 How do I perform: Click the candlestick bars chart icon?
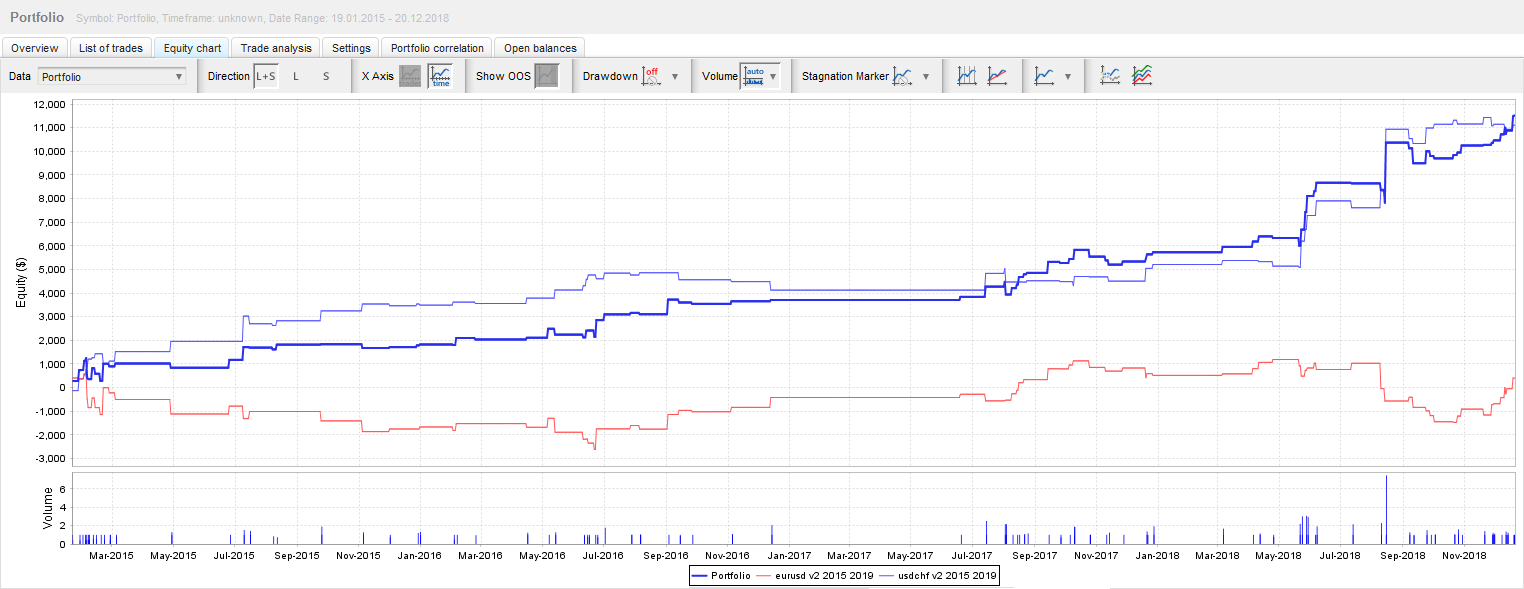[x=967, y=76]
